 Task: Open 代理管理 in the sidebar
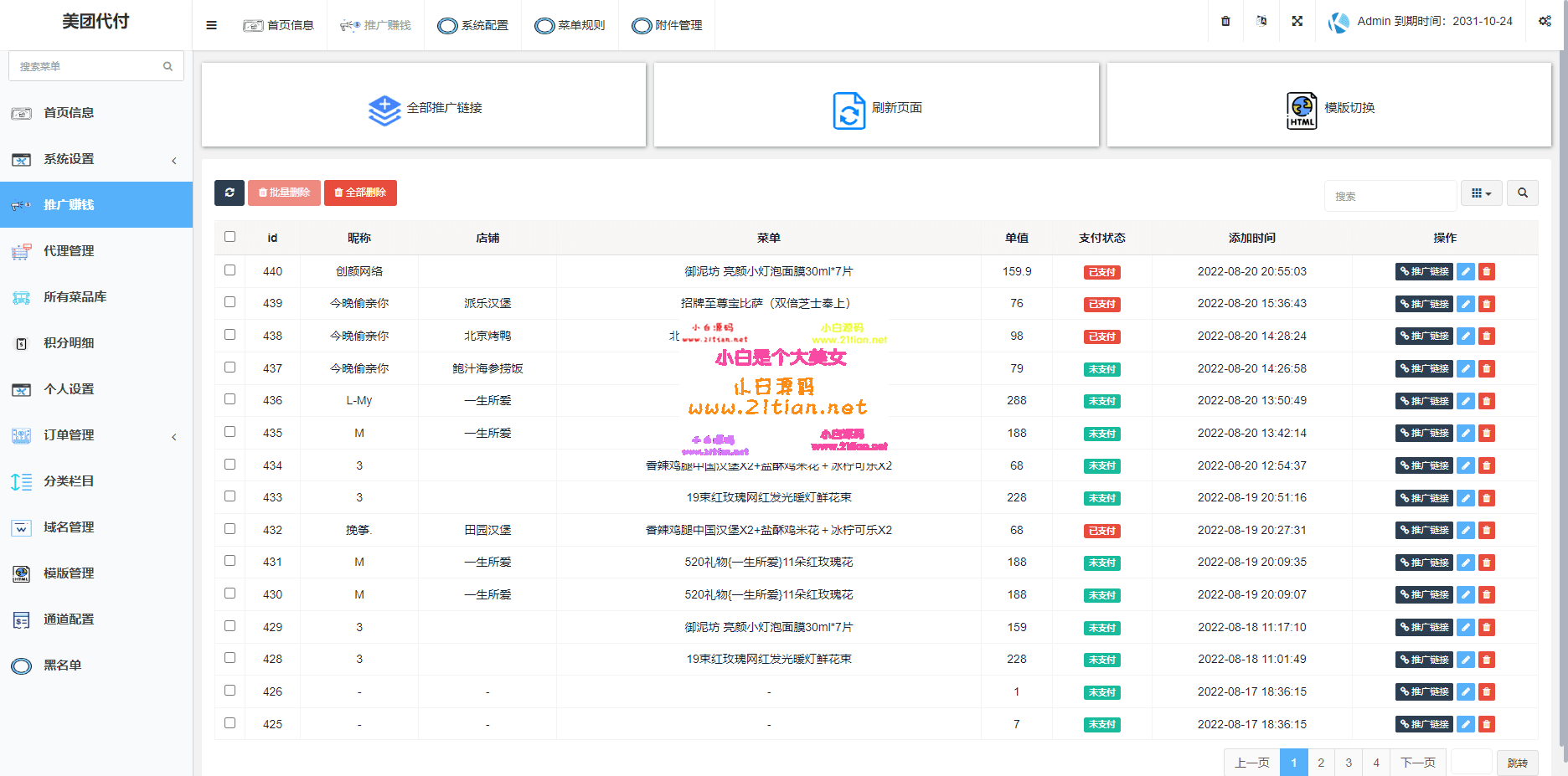69,251
